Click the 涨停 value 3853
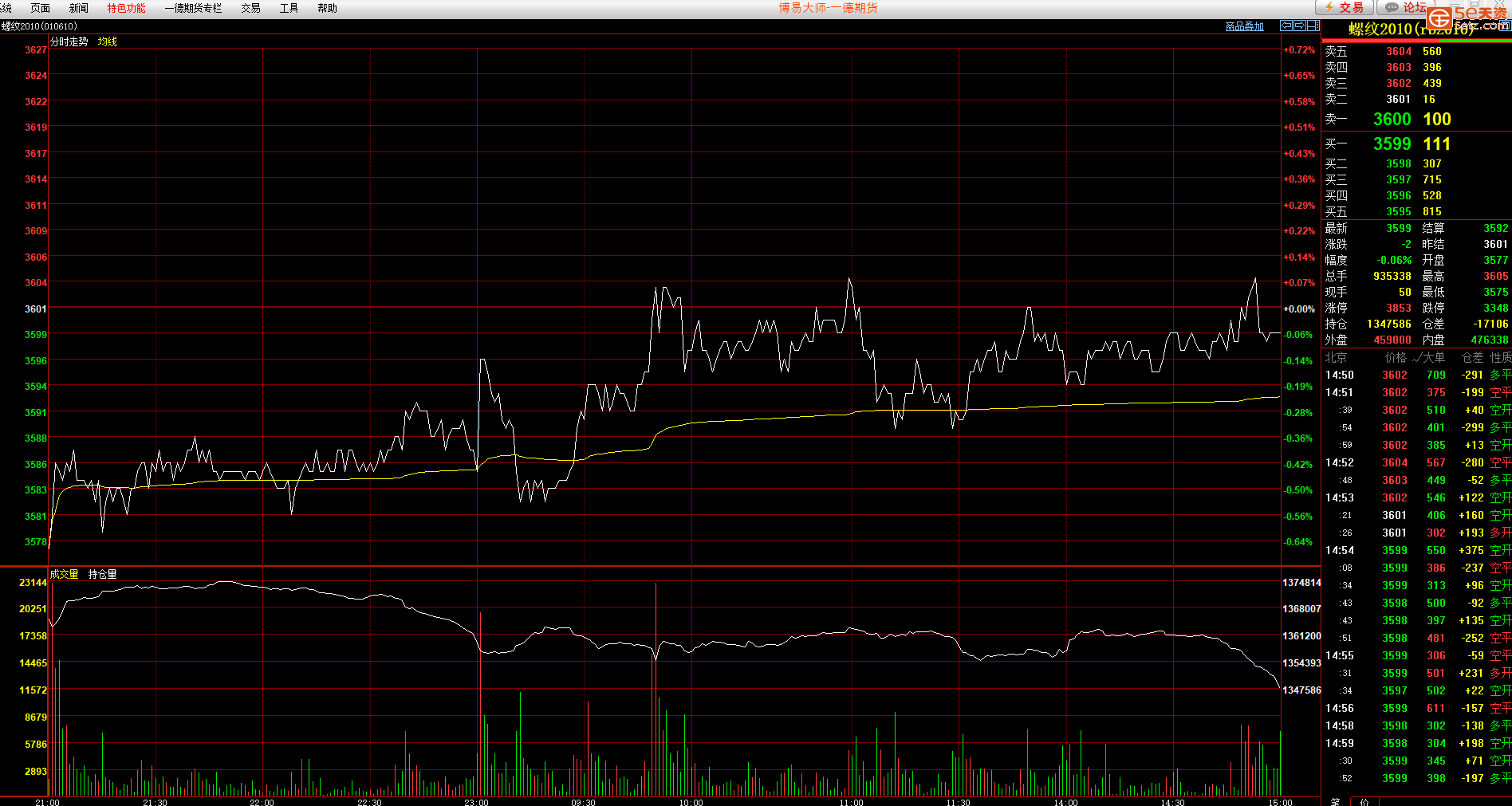This screenshot has height=806, width=1512. [x=1398, y=308]
